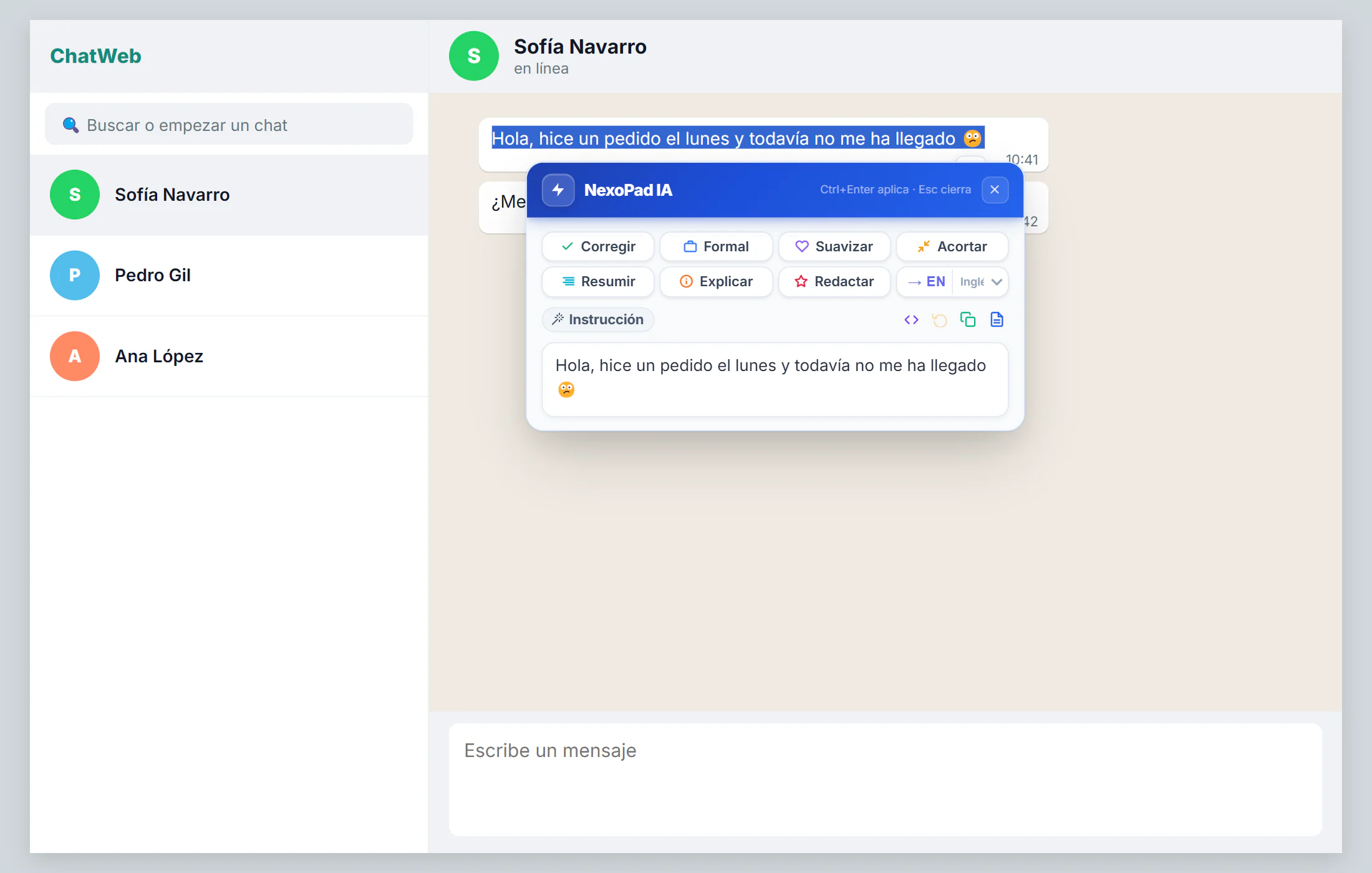Focus the Escribe un mensaje input box

pos(885,779)
